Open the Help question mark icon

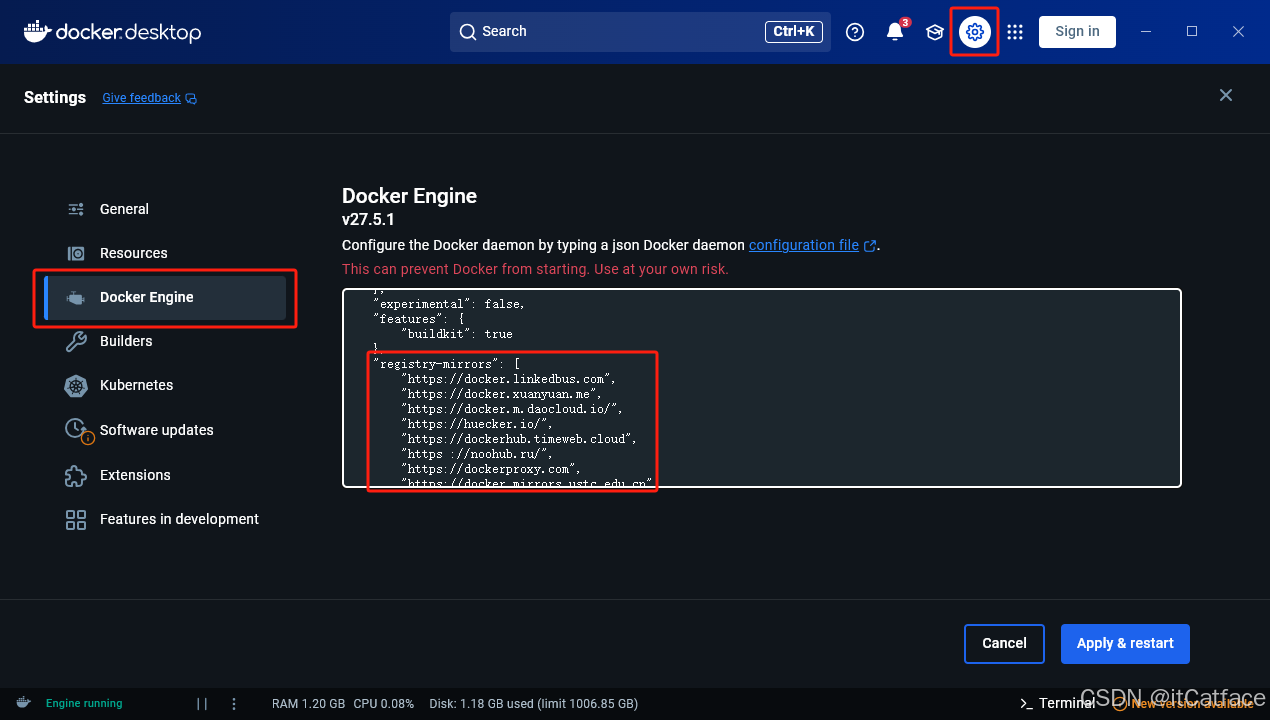[x=855, y=32]
